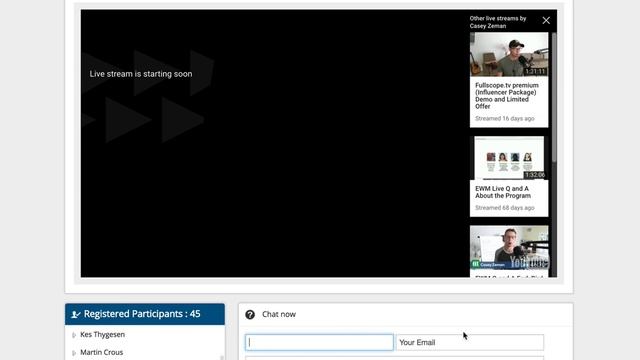This screenshot has height=360, width=640.
Task: Click "Live stream is starting soon" message
Action: coord(141,74)
